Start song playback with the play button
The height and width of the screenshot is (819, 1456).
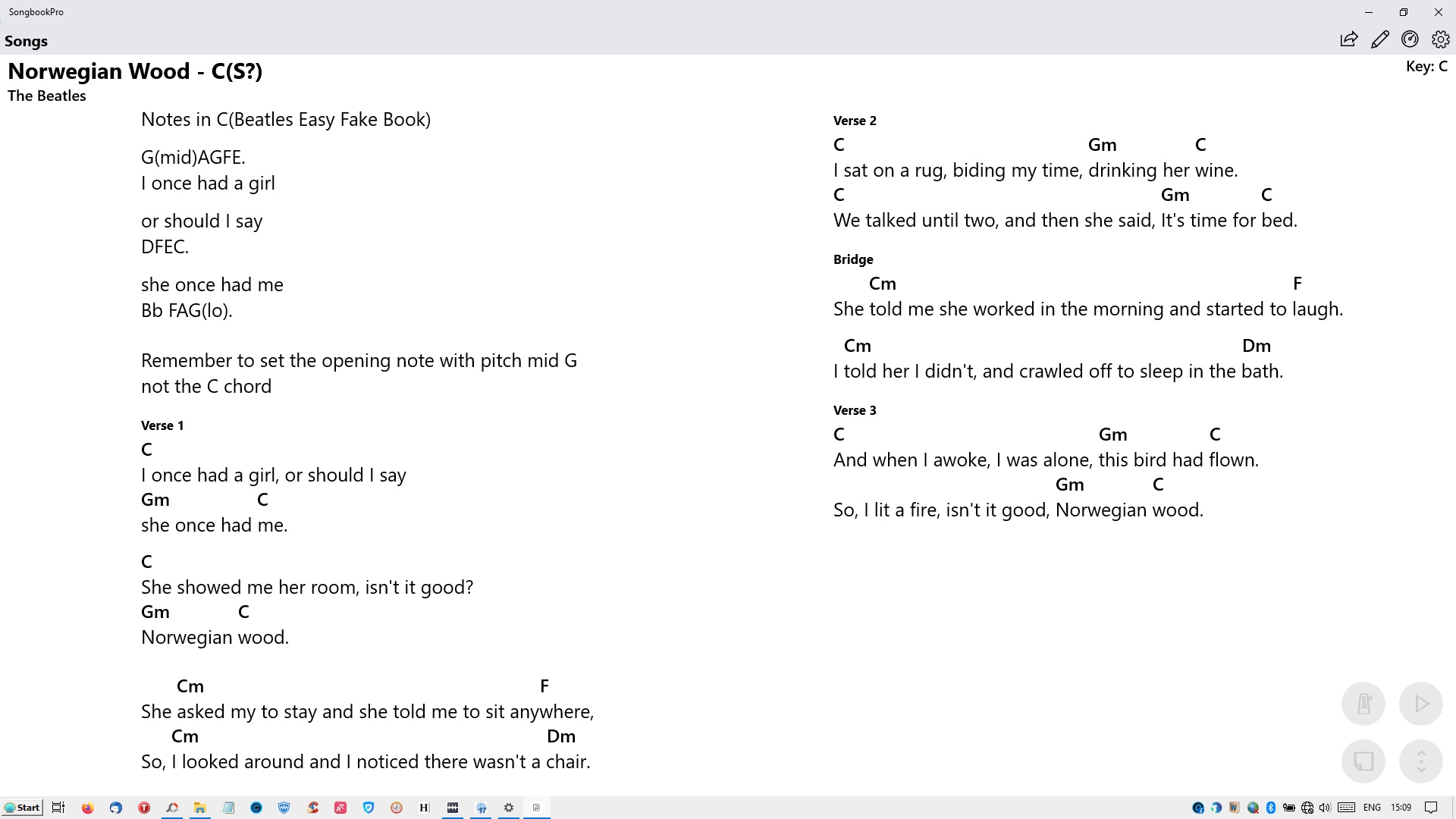pyautogui.click(x=1421, y=704)
